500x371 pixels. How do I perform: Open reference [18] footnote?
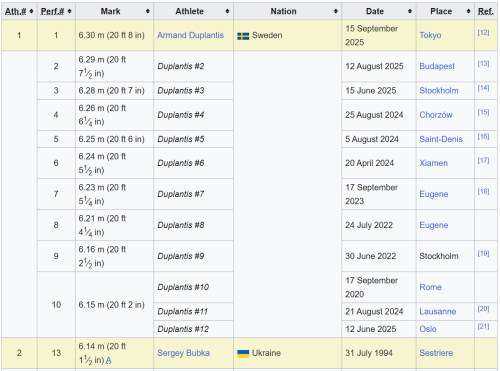click(x=483, y=192)
